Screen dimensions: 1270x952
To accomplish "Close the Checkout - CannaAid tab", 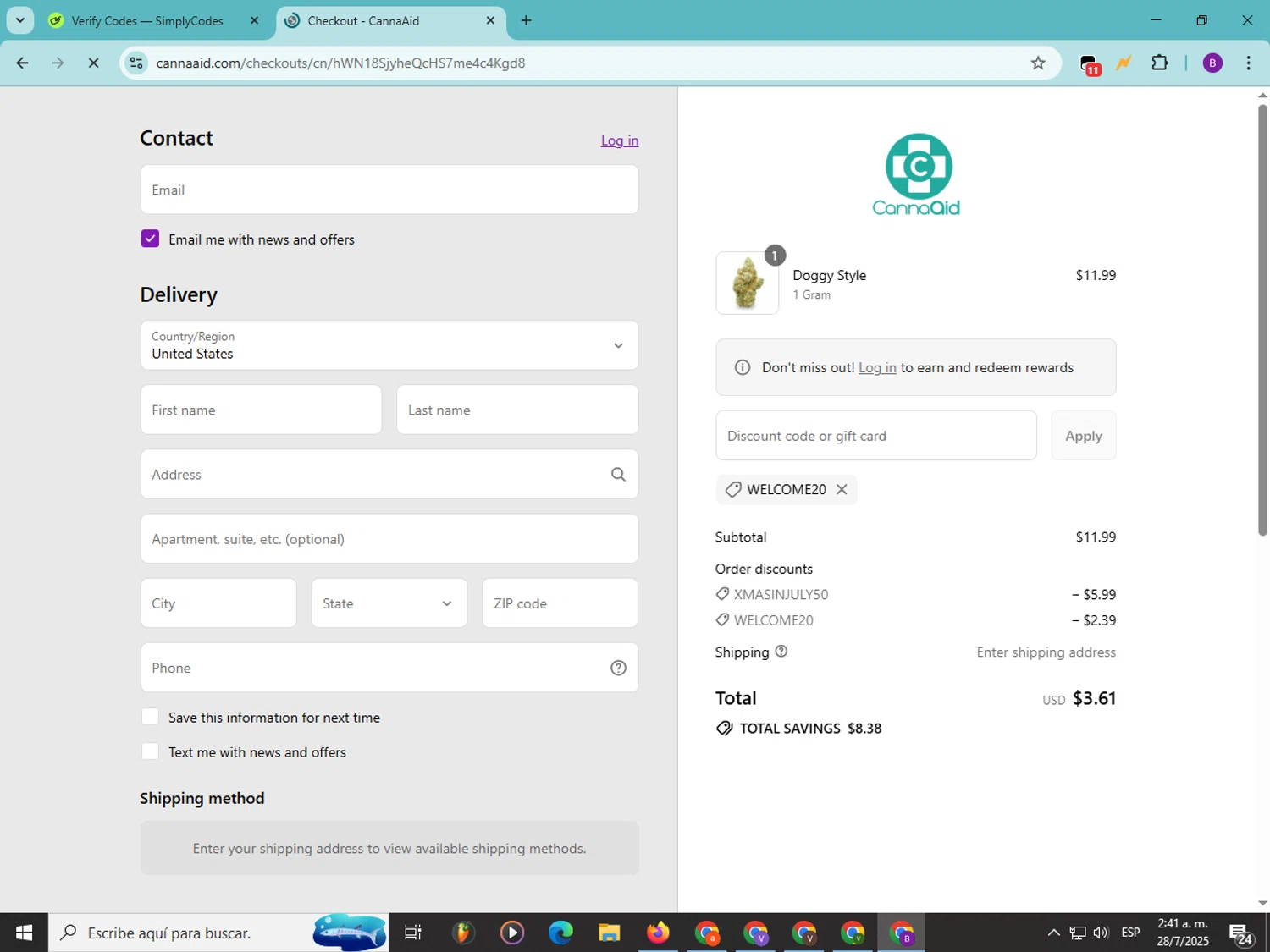I will (490, 20).
